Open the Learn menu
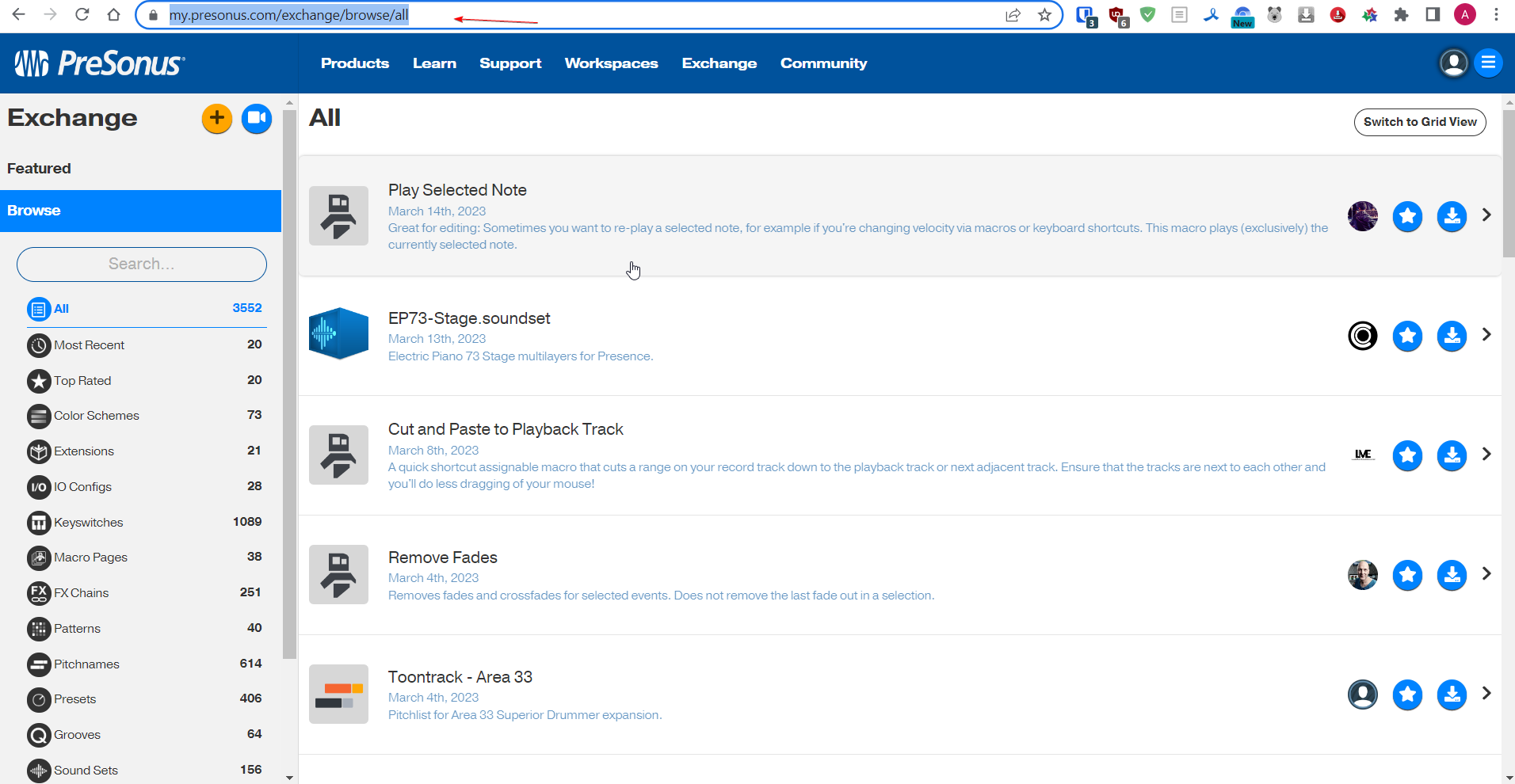 pos(434,63)
